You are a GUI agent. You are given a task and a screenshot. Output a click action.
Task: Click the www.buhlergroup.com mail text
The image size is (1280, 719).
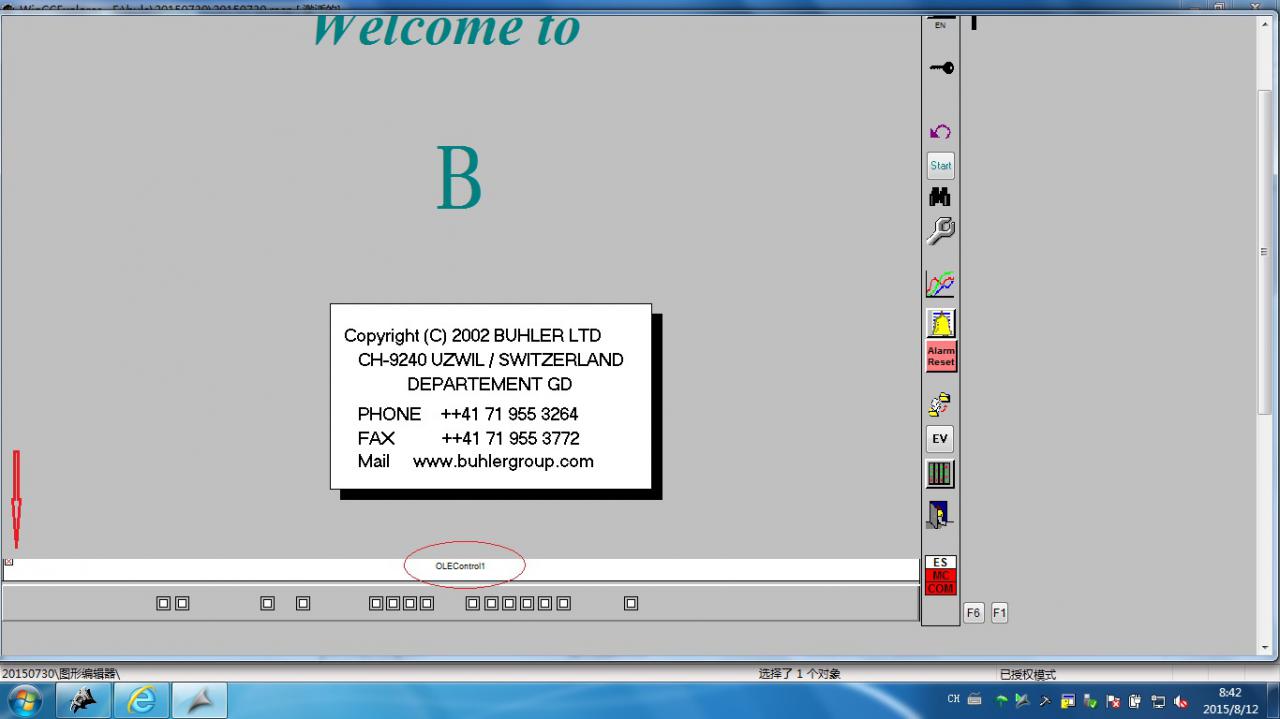point(503,462)
